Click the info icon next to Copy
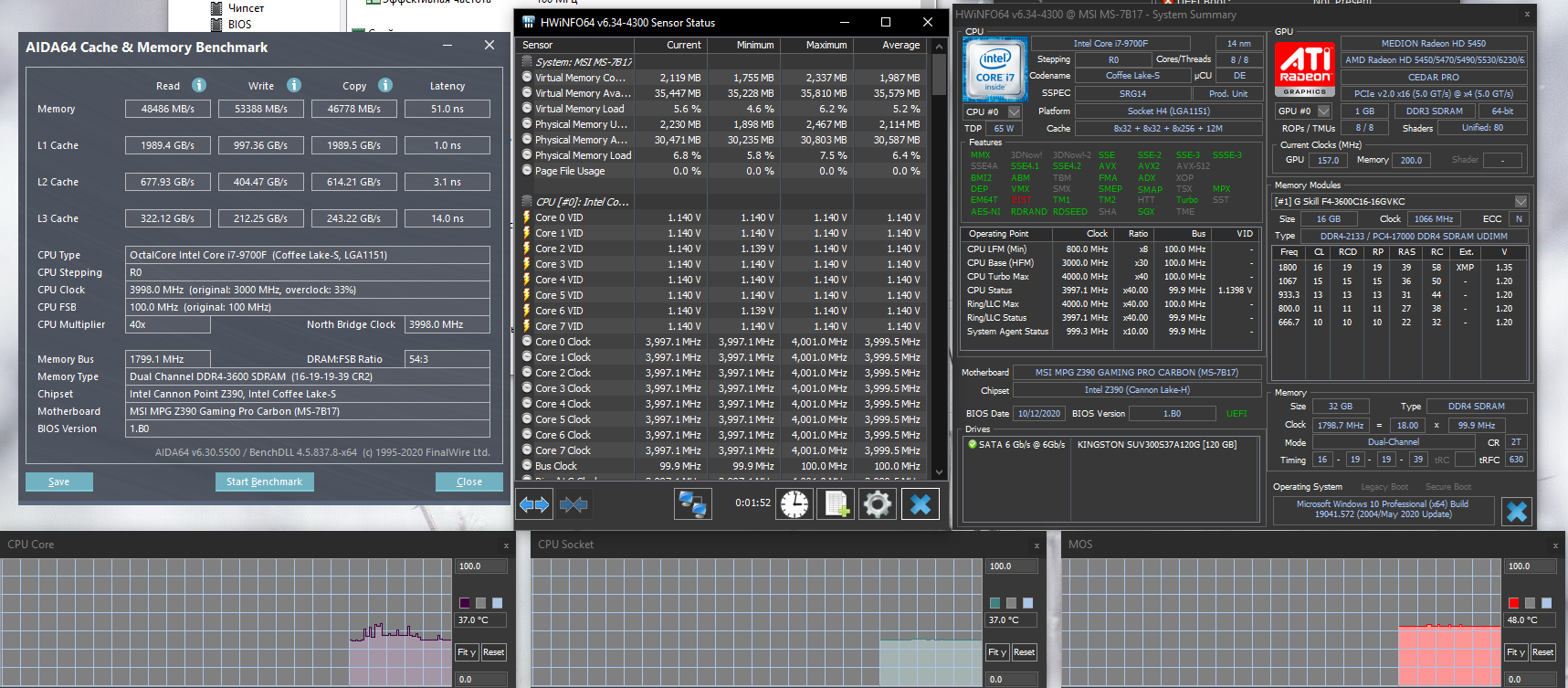Viewport: 1568px width, 688px height. tap(385, 85)
